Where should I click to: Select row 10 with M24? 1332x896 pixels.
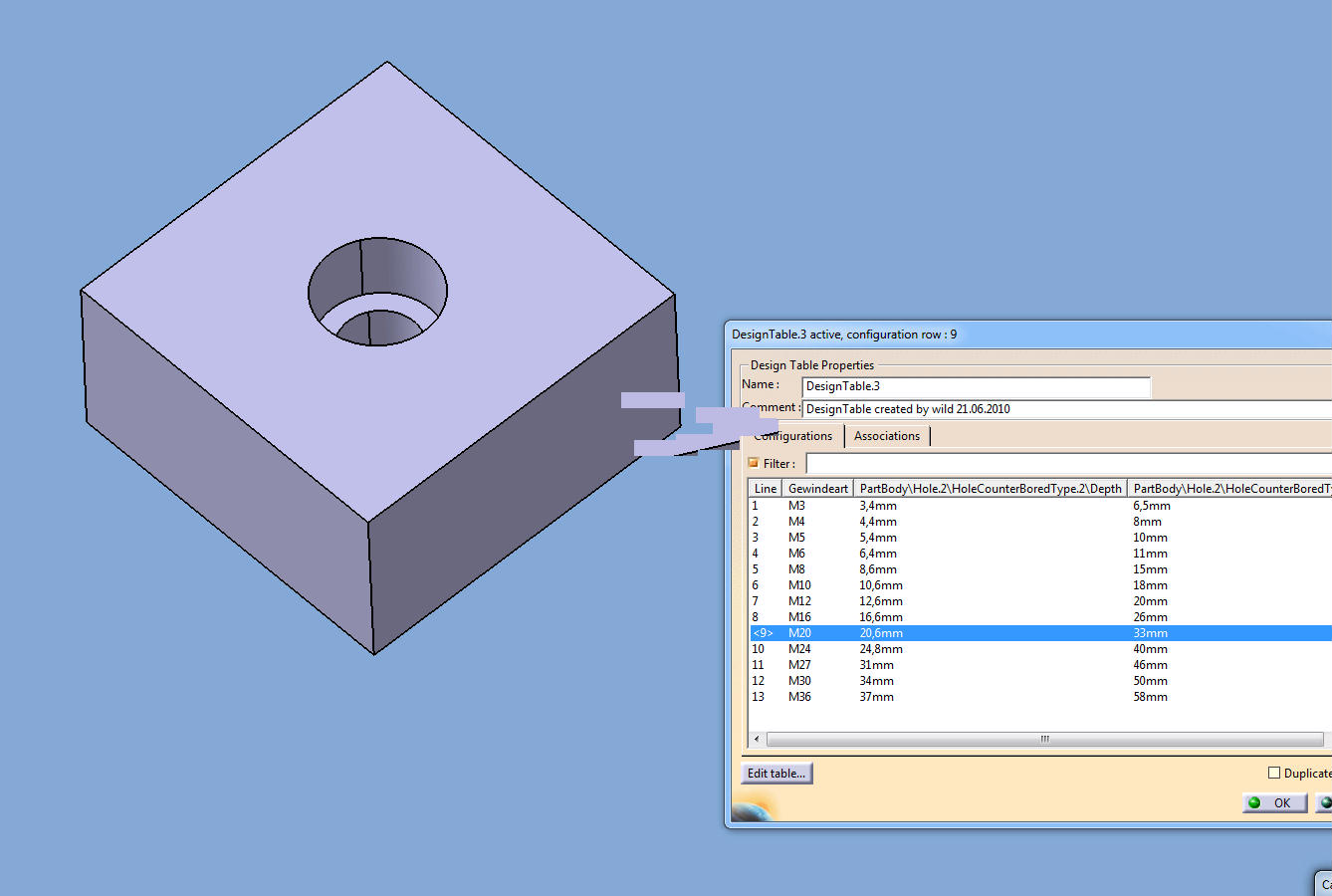pos(1040,649)
